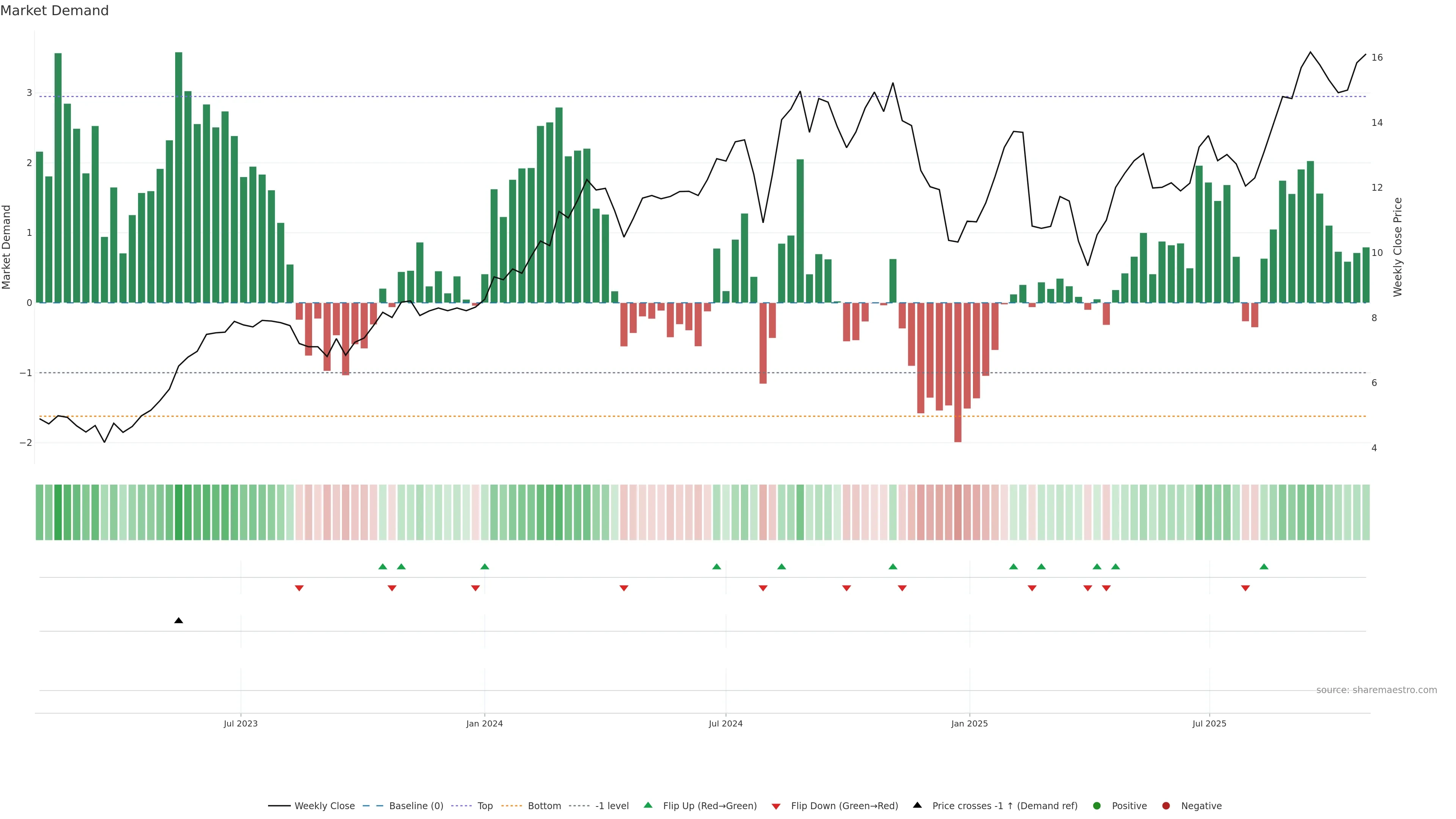
Task: Click the green Flip Up triangle legend icon
Action: coord(648,805)
